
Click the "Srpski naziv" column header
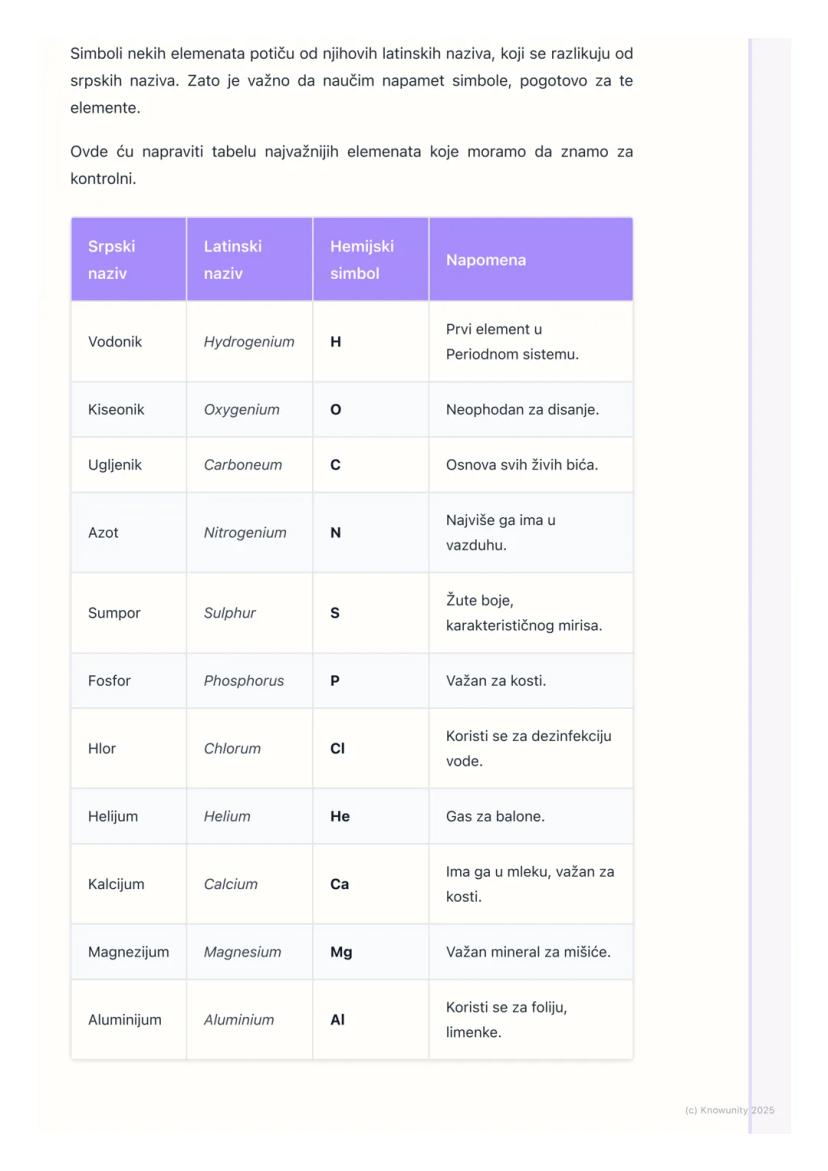tap(112, 260)
